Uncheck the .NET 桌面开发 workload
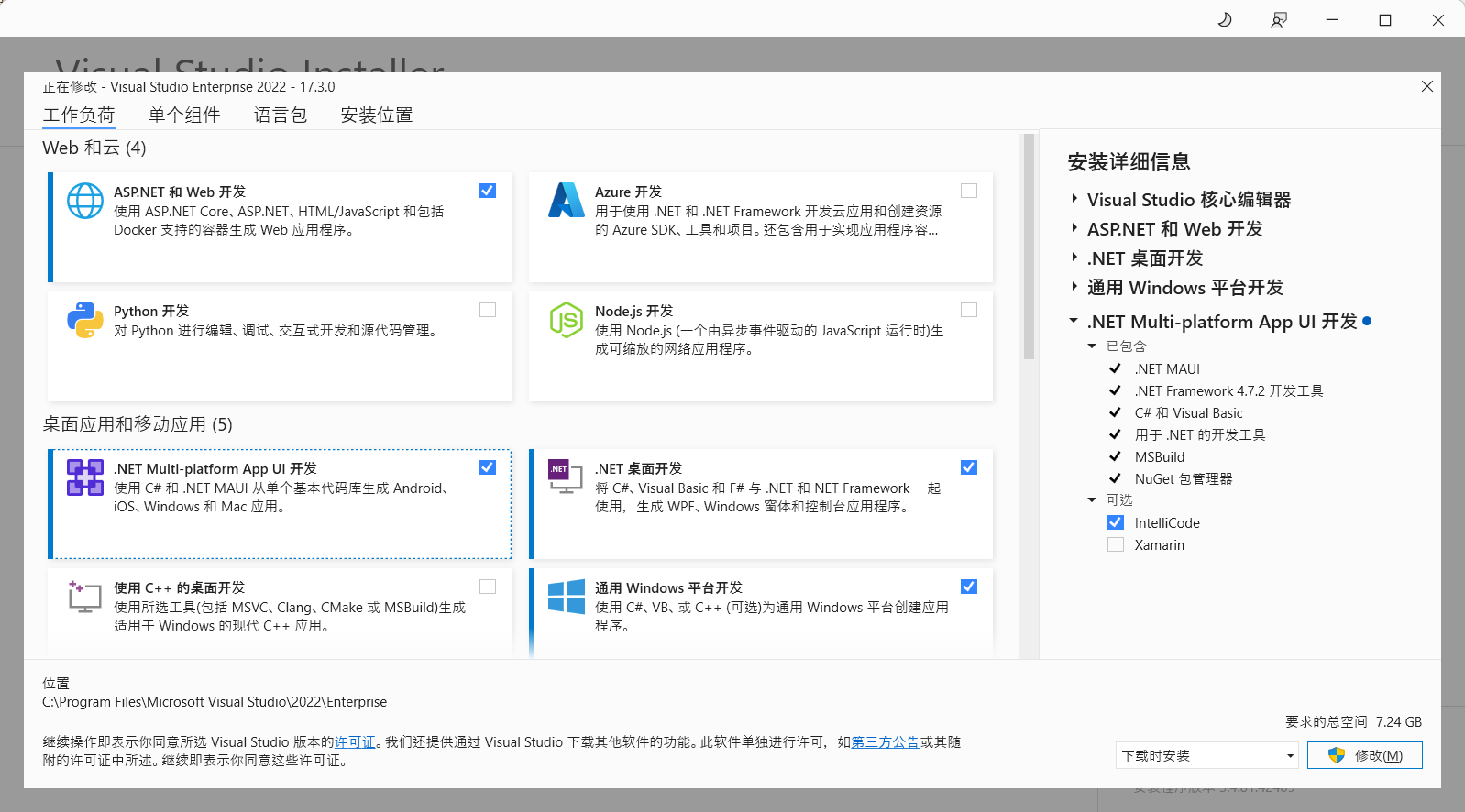Image resolution: width=1465 pixels, height=812 pixels. tap(969, 467)
